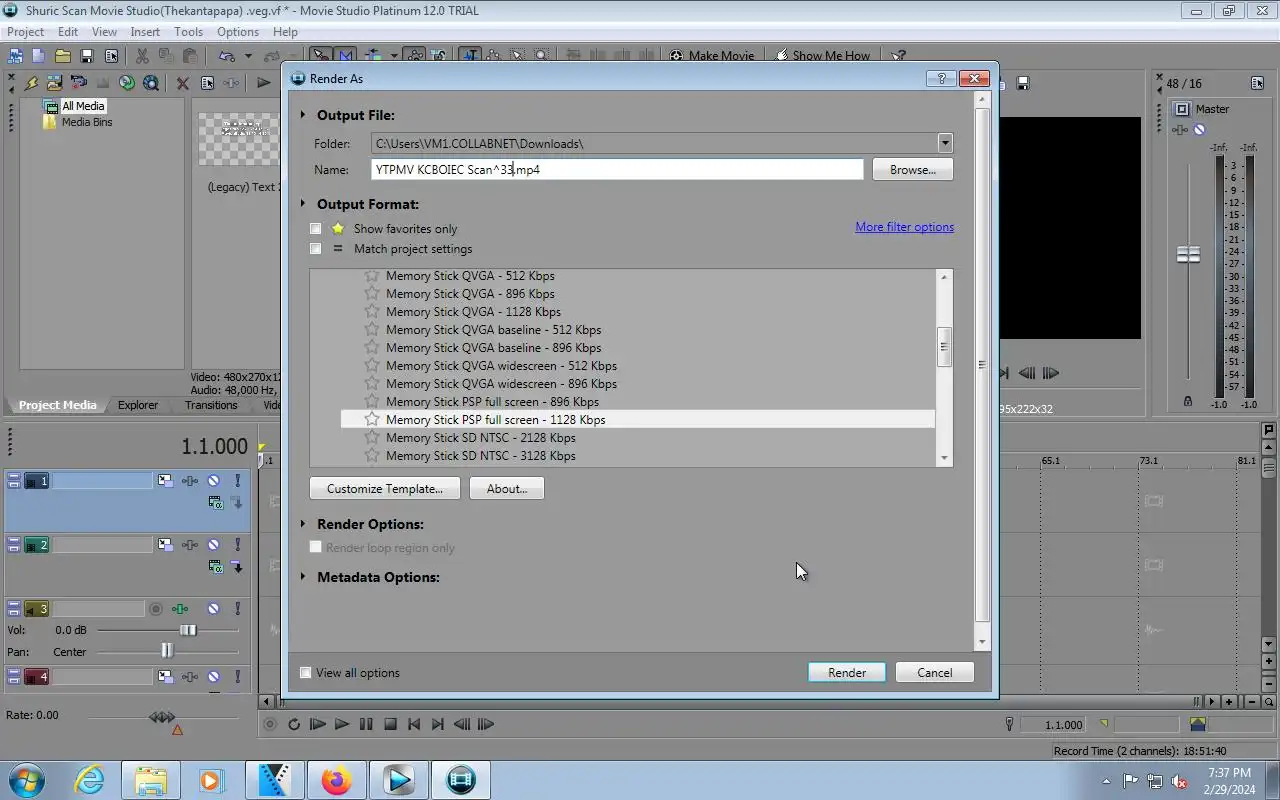Click the Help question mark in Render As dialog

(941, 78)
